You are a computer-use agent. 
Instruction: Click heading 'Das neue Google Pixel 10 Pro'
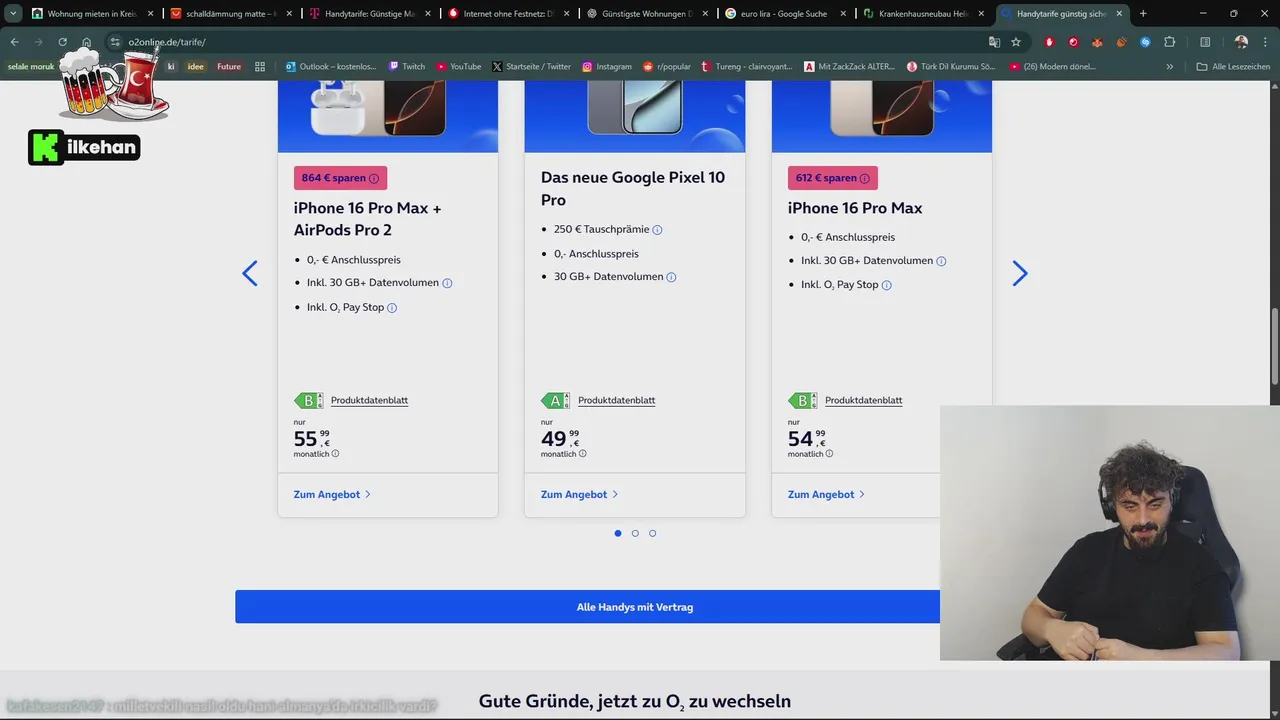point(633,188)
